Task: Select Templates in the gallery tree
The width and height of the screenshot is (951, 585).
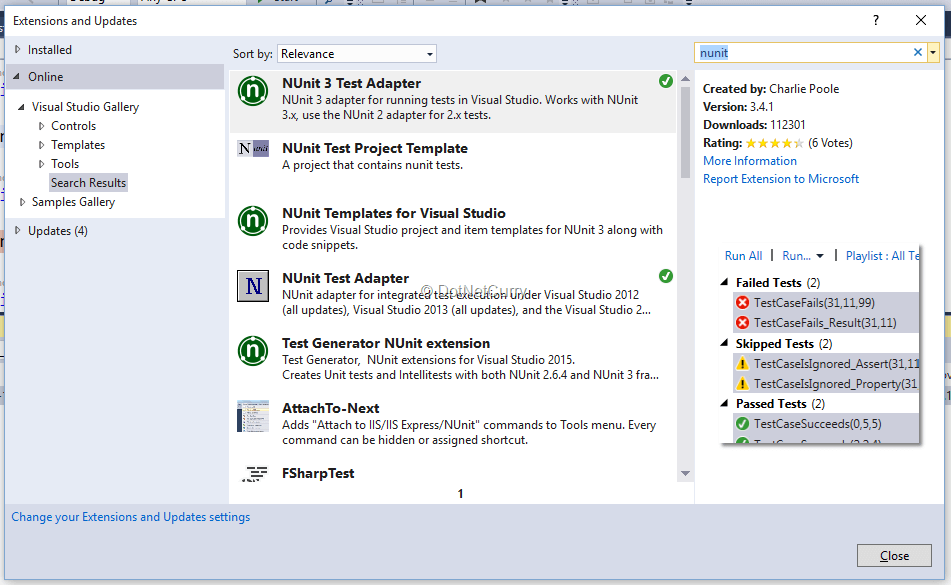Action: (78, 145)
